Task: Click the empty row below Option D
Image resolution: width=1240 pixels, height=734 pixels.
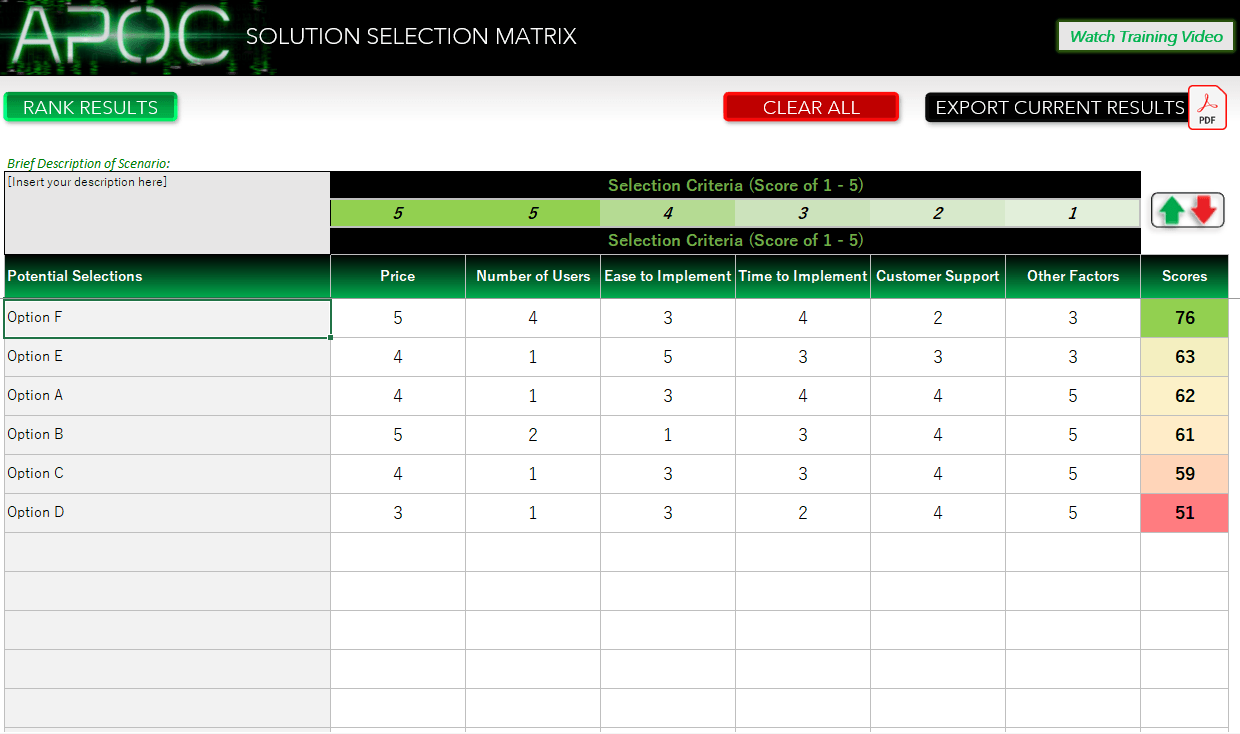Action: [x=167, y=551]
